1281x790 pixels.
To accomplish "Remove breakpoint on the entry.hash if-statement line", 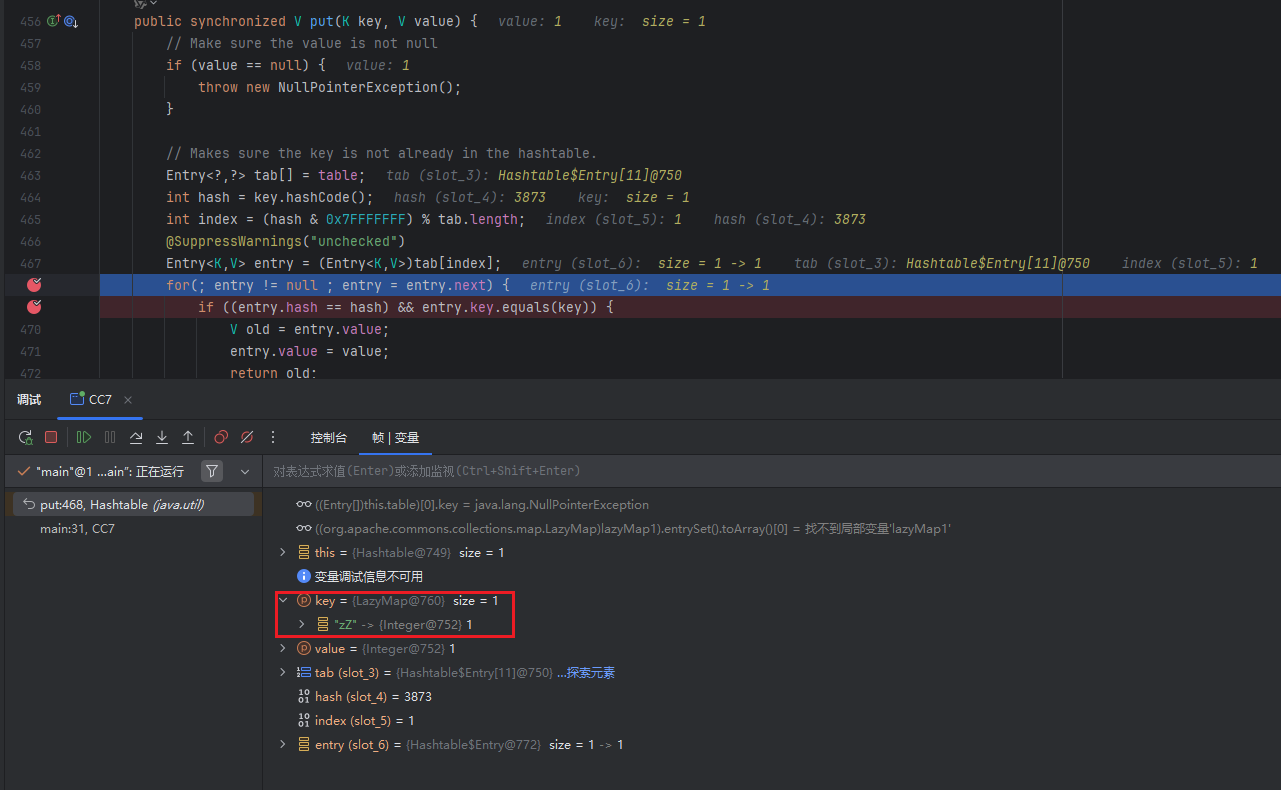I will point(34,307).
